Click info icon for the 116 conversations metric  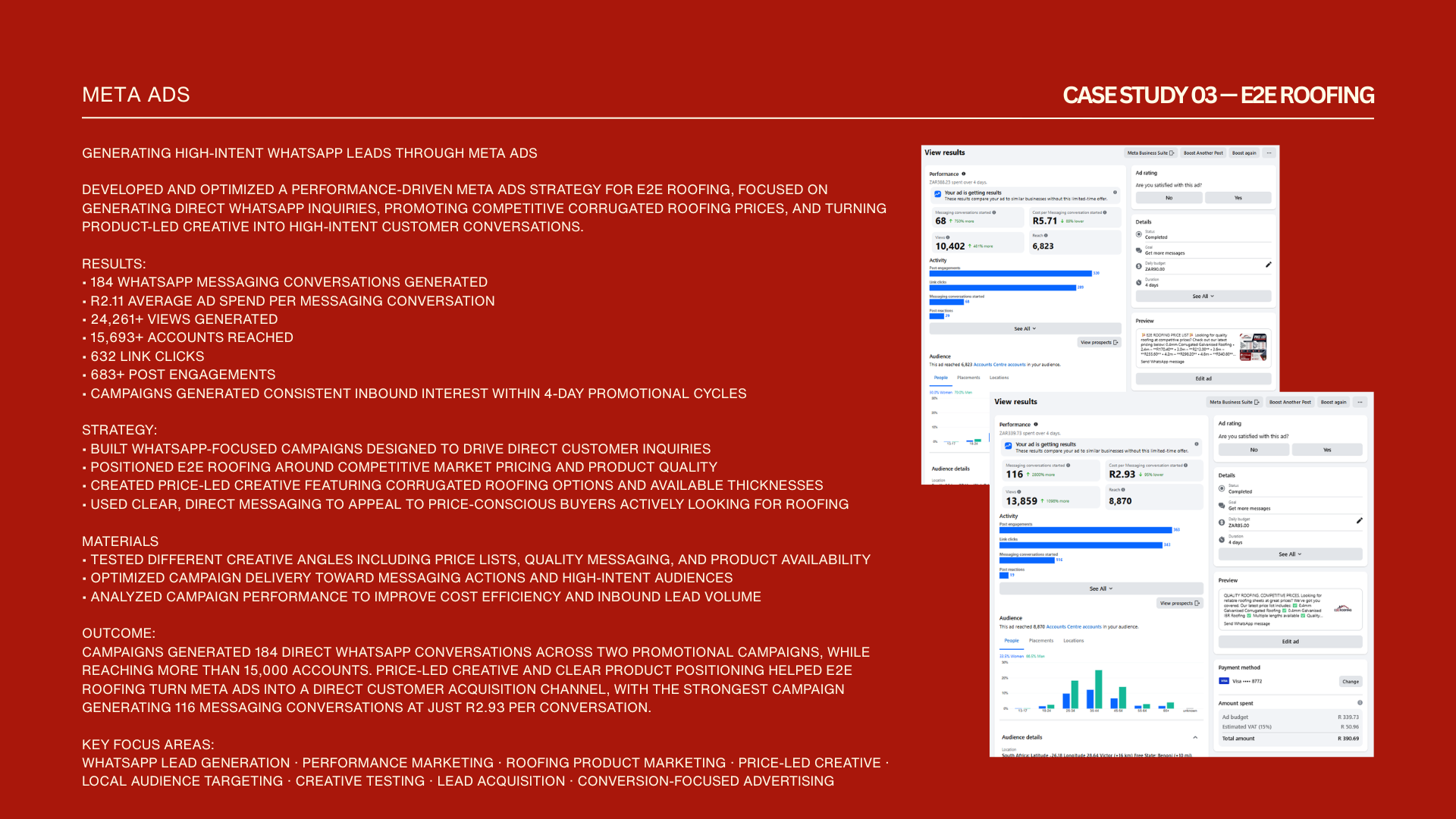point(1068,466)
